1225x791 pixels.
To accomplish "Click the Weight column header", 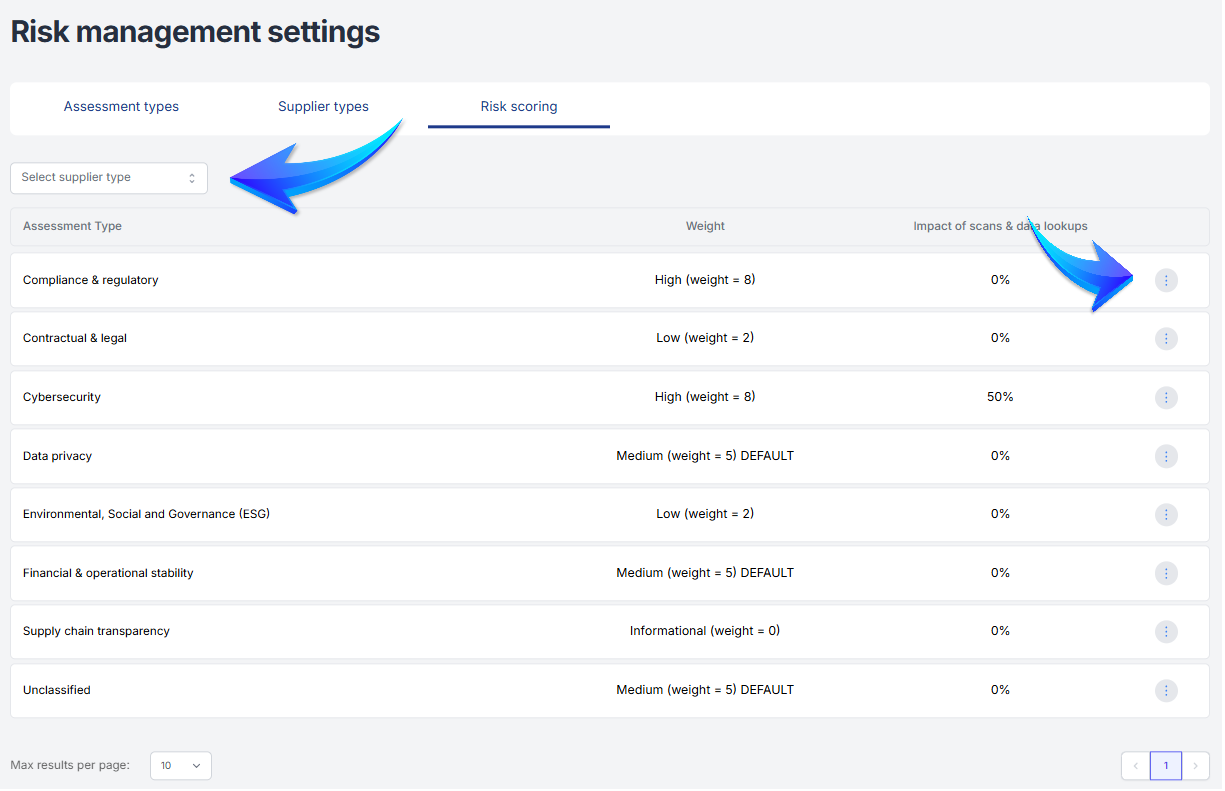I will 705,226.
